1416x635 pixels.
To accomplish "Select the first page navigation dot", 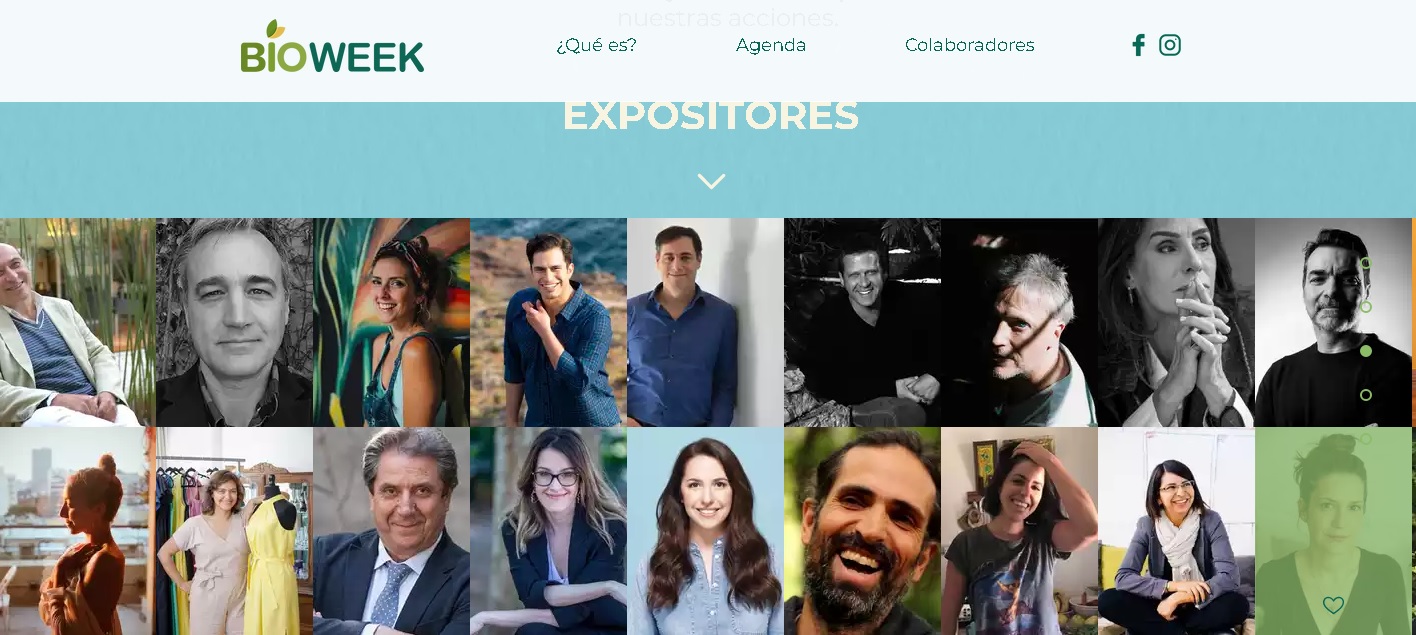I will 1366,263.
